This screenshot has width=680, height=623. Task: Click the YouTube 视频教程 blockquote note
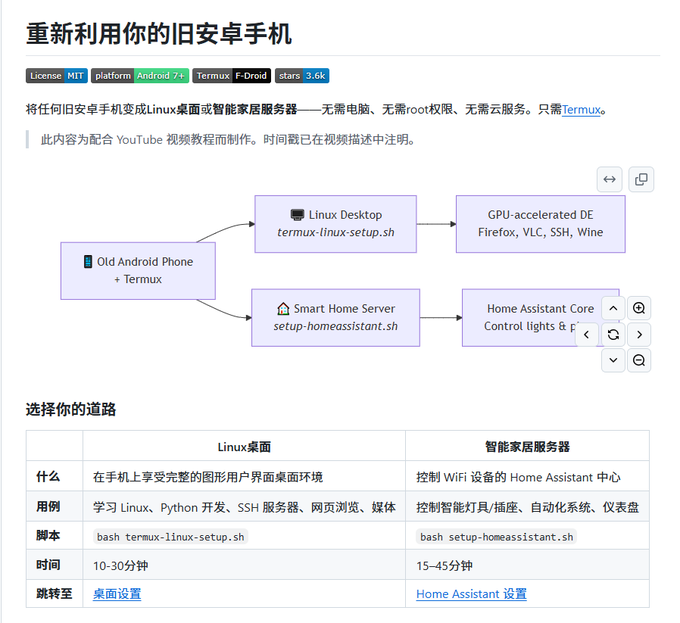[x=228, y=140]
